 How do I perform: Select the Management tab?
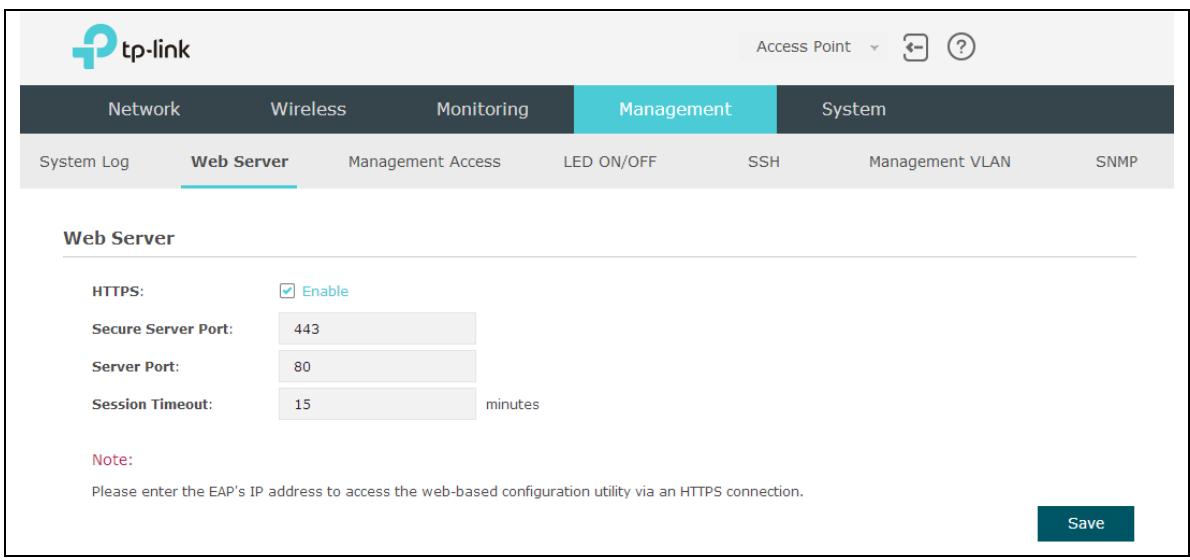coord(675,109)
